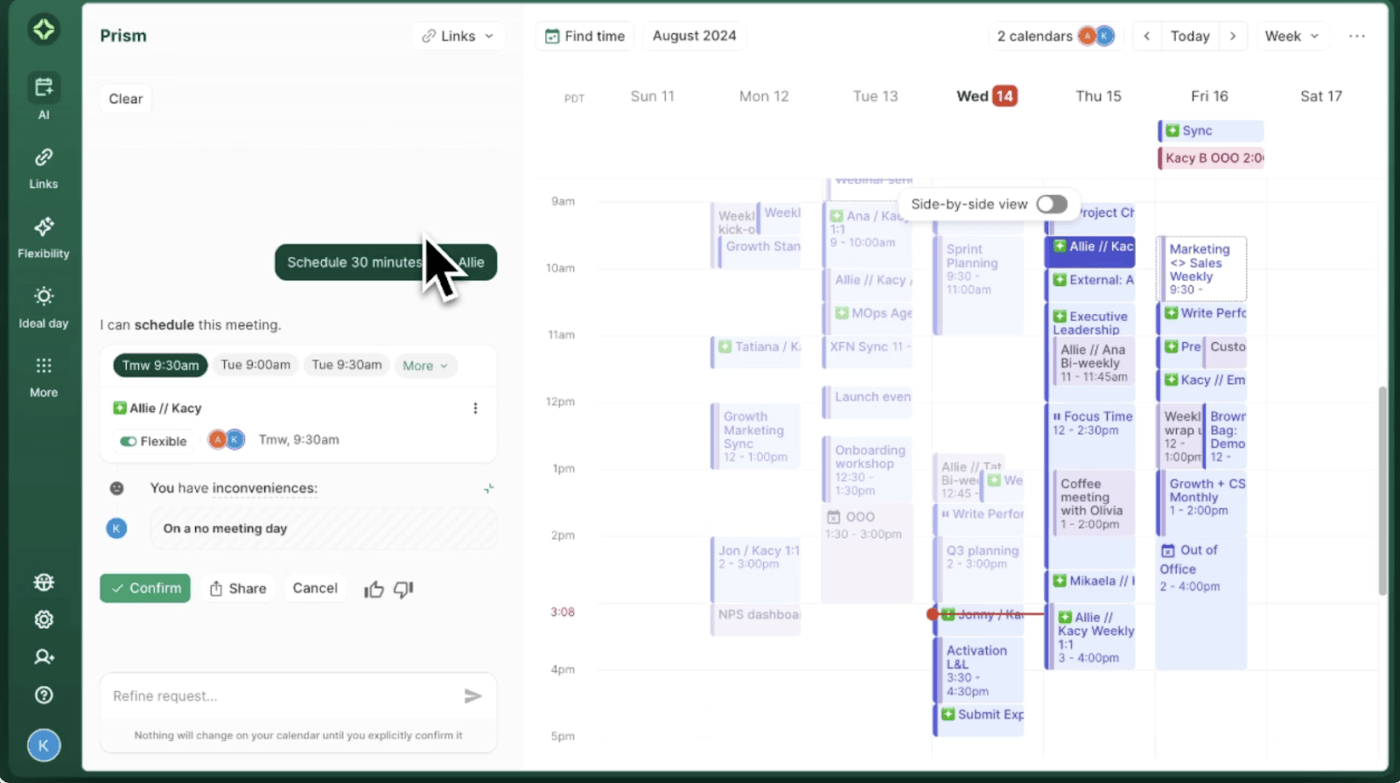
Task: Click the globe icon in the sidebar
Action: click(x=43, y=582)
